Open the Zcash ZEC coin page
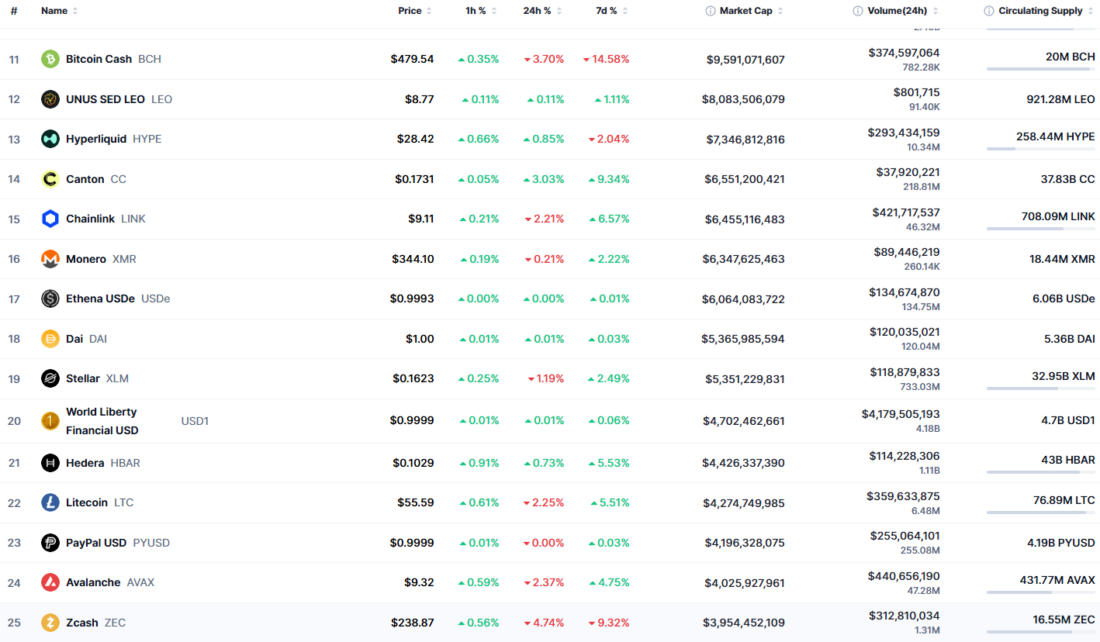The height and width of the screenshot is (642, 1100). (95, 622)
